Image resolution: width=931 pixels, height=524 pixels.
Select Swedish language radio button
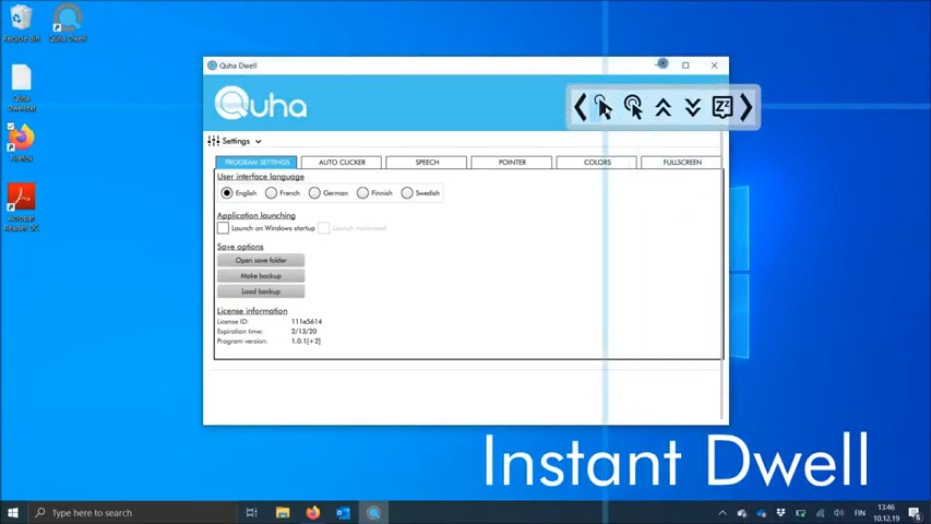coord(407,193)
